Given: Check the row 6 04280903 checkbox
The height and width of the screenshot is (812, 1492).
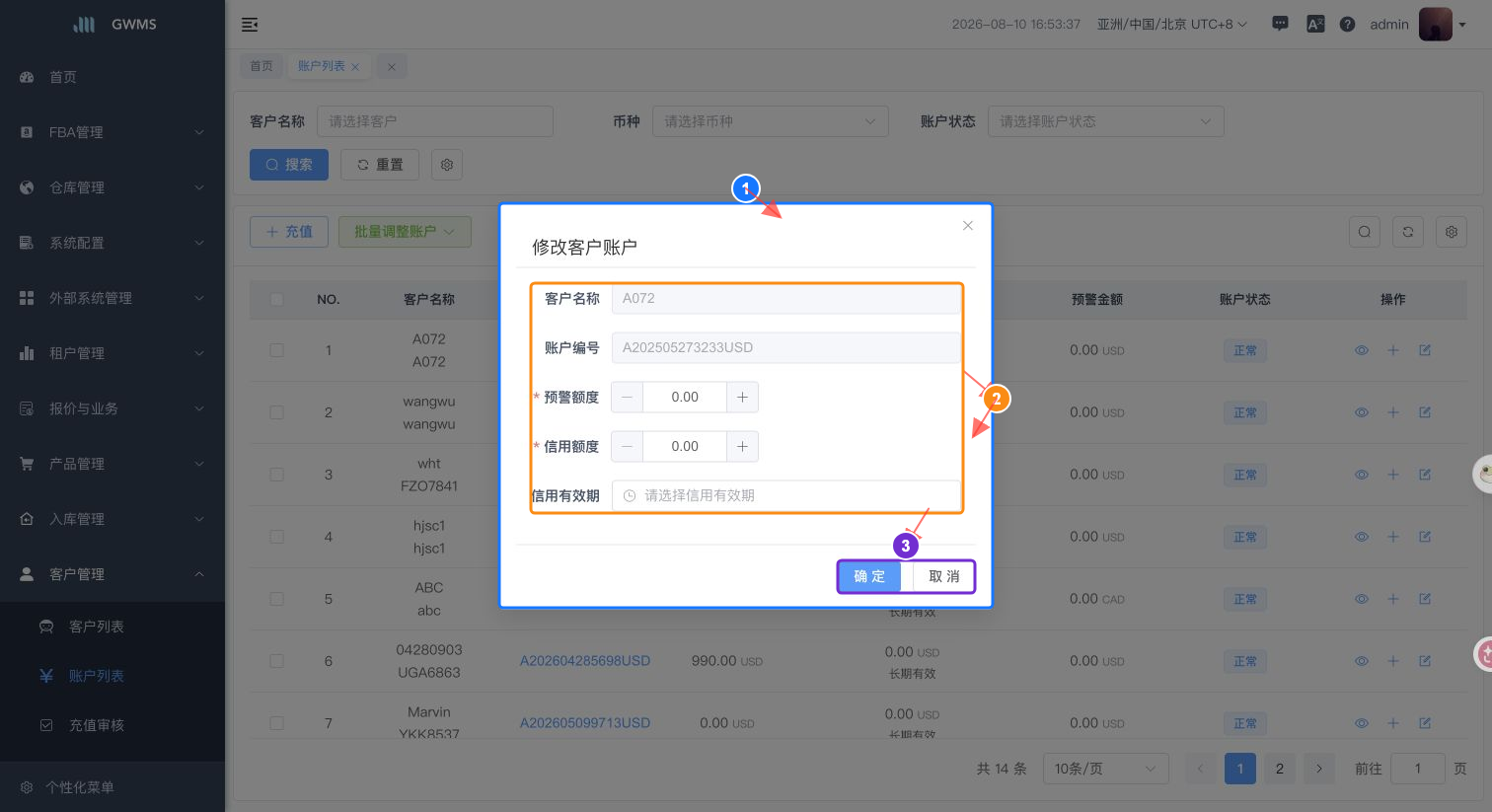Looking at the screenshot, I should coord(276,661).
